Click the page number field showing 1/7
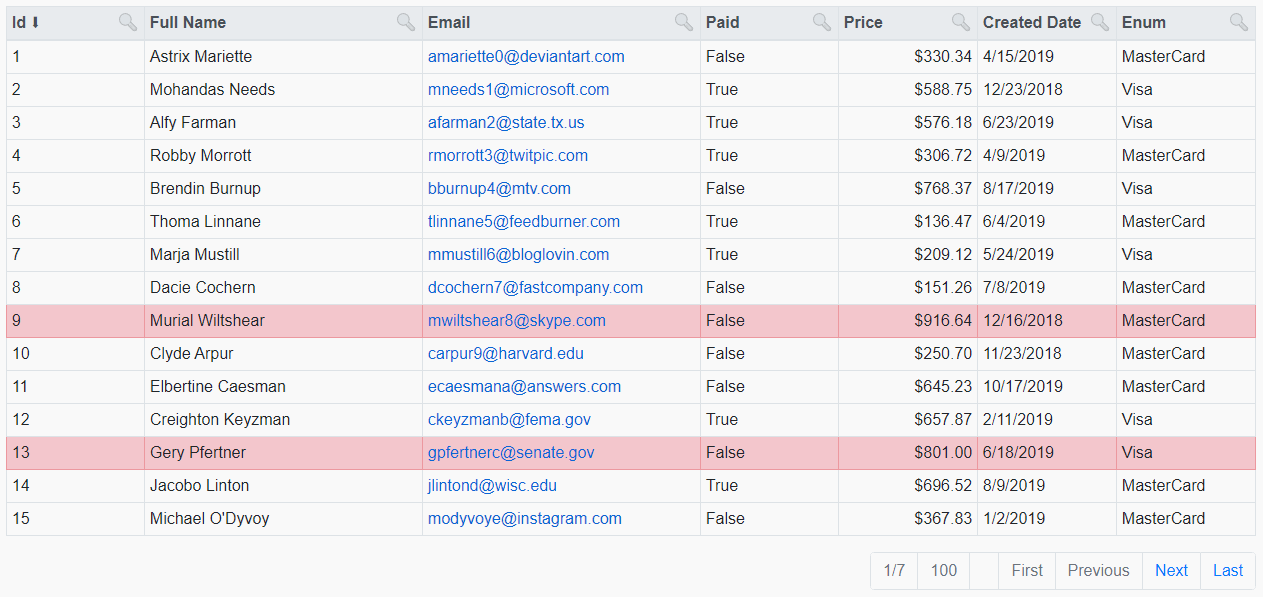Viewport: 1263px width, 597px height. click(x=893, y=570)
